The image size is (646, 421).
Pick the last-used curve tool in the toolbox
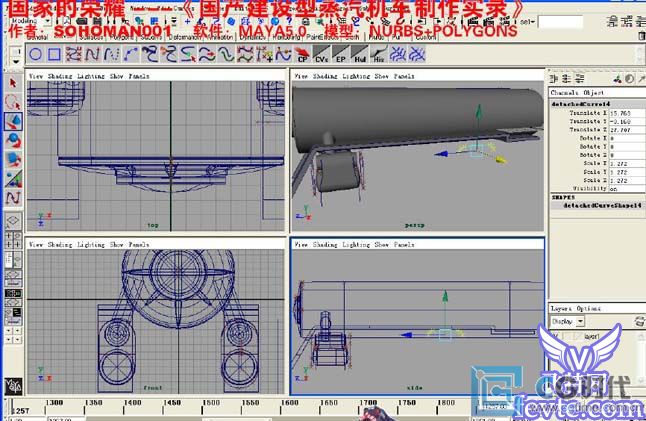pyautogui.click(x=13, y=198)
